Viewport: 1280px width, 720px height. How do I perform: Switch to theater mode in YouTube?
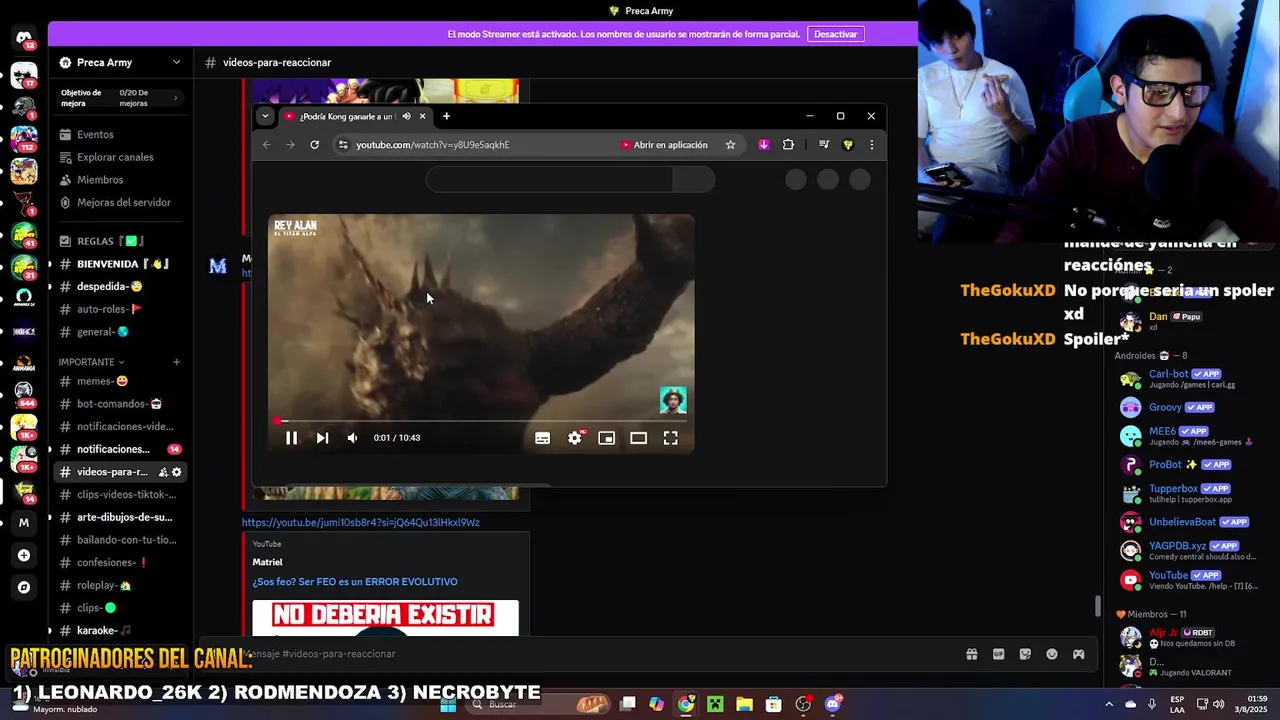[638, 438]
